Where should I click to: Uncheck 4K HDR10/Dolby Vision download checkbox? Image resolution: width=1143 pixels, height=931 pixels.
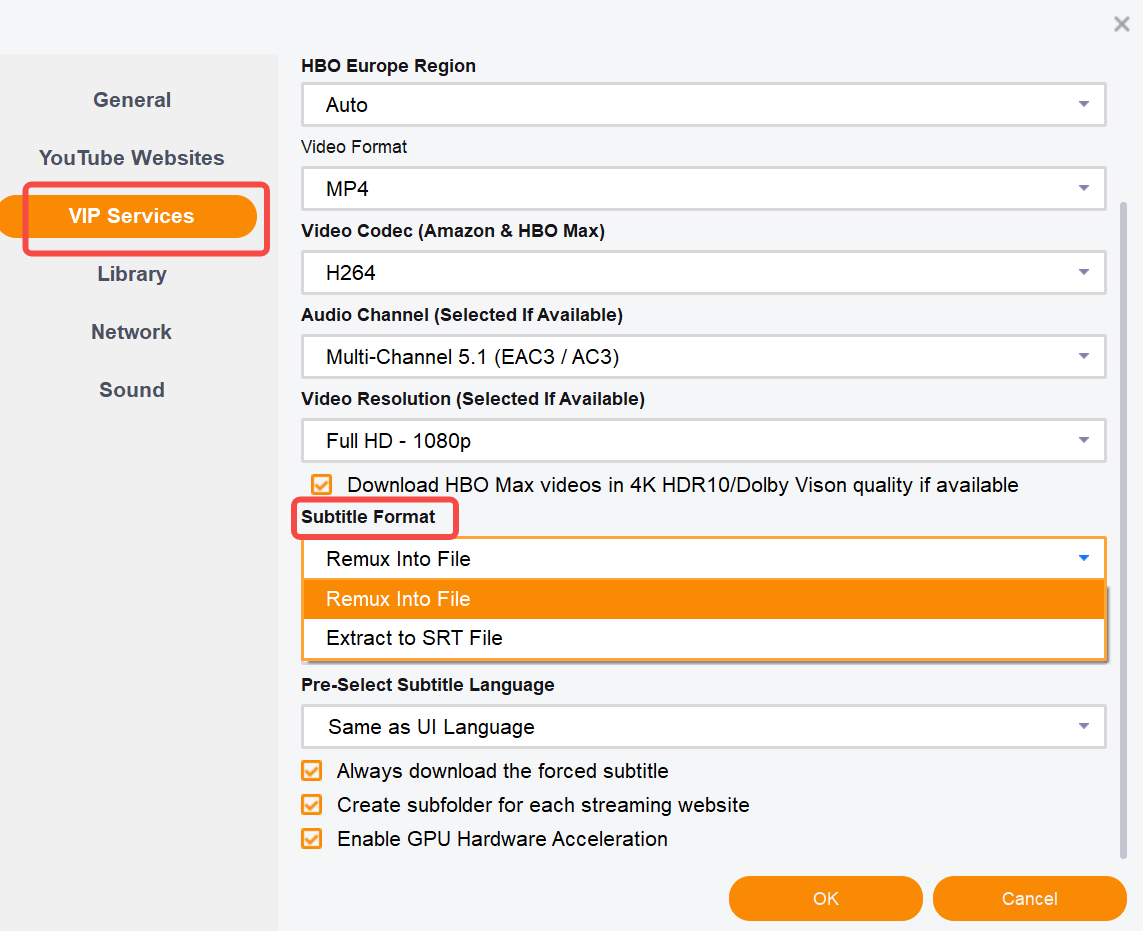coord(321,485)
